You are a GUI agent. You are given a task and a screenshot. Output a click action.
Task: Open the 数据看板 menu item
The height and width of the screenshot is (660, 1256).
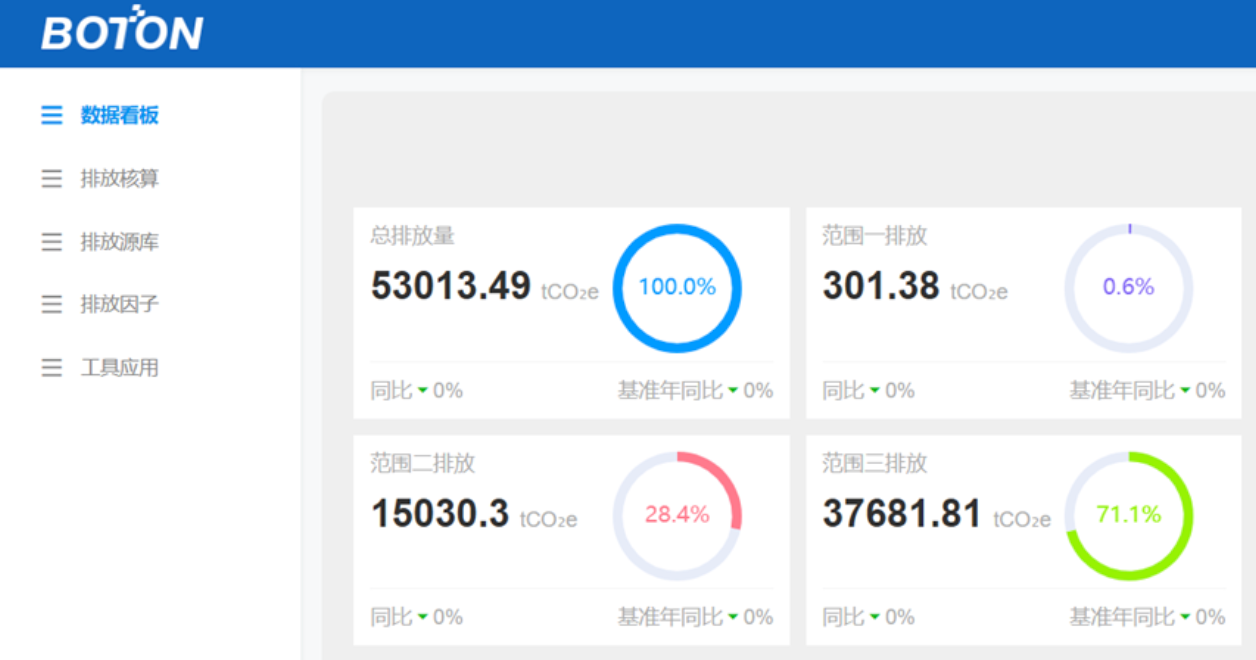(x=119, y=116)
